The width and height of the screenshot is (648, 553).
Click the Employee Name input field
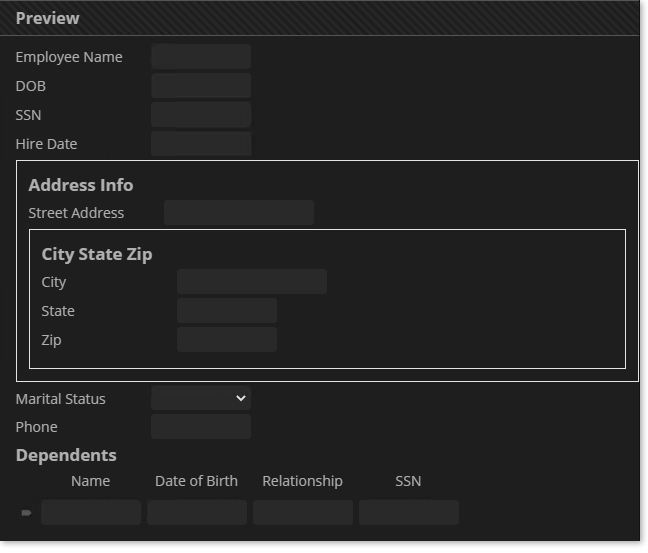point(201,57)
